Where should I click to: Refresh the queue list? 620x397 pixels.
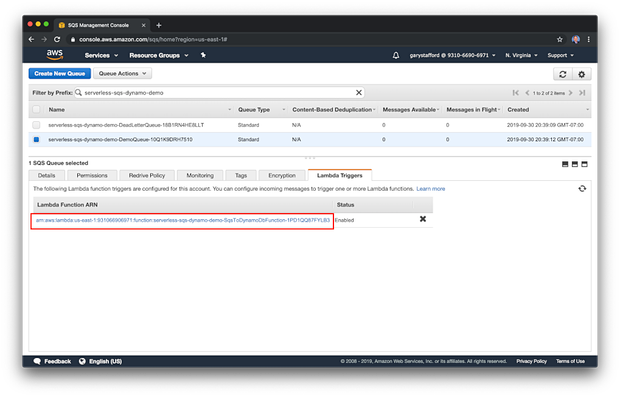(x=563, y=74)
